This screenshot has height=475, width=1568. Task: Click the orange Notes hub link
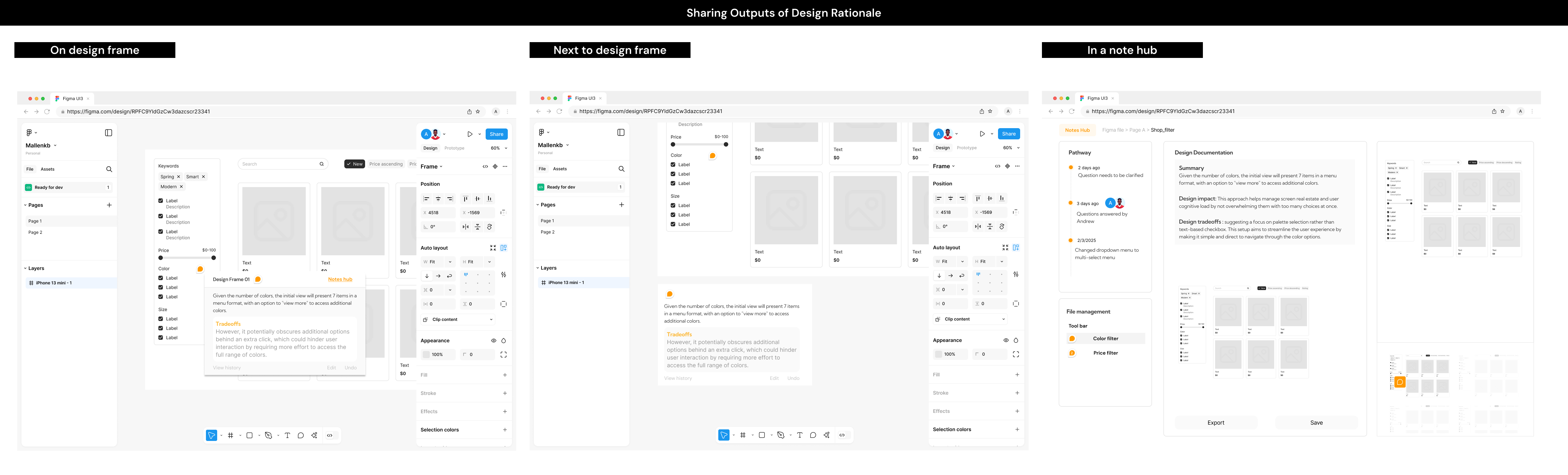pos(340,279)
